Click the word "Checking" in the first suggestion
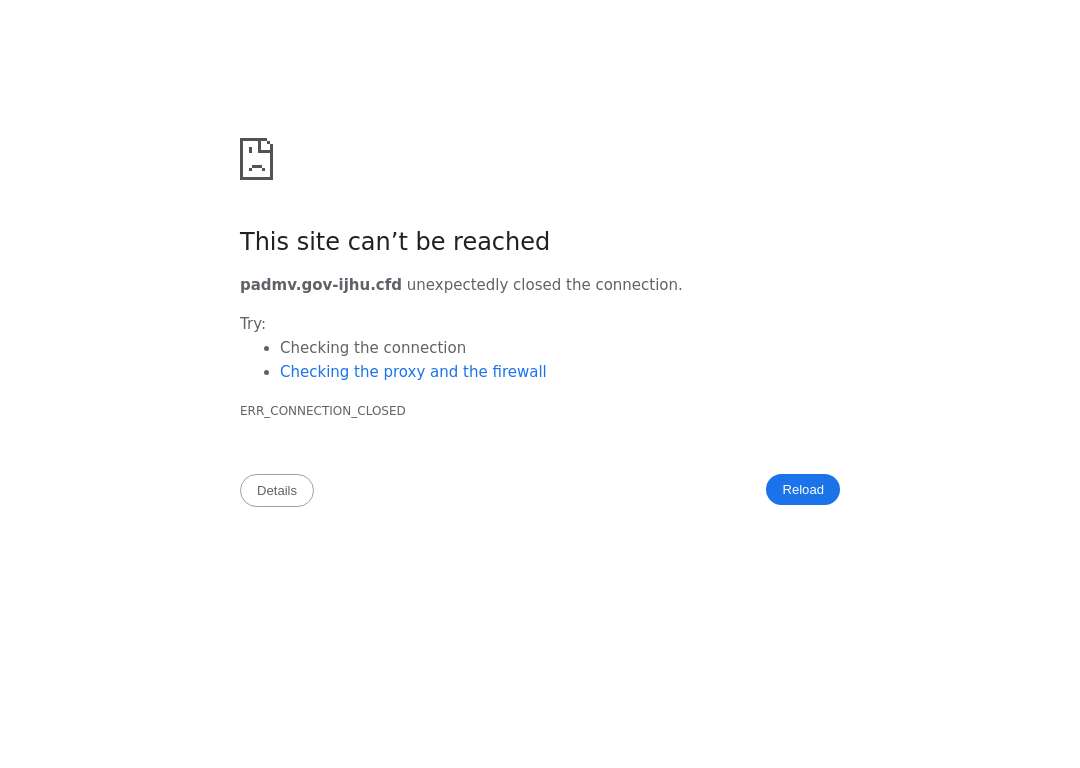The height and width of the screenshot is (768, 1080). [x=312, y=348]
